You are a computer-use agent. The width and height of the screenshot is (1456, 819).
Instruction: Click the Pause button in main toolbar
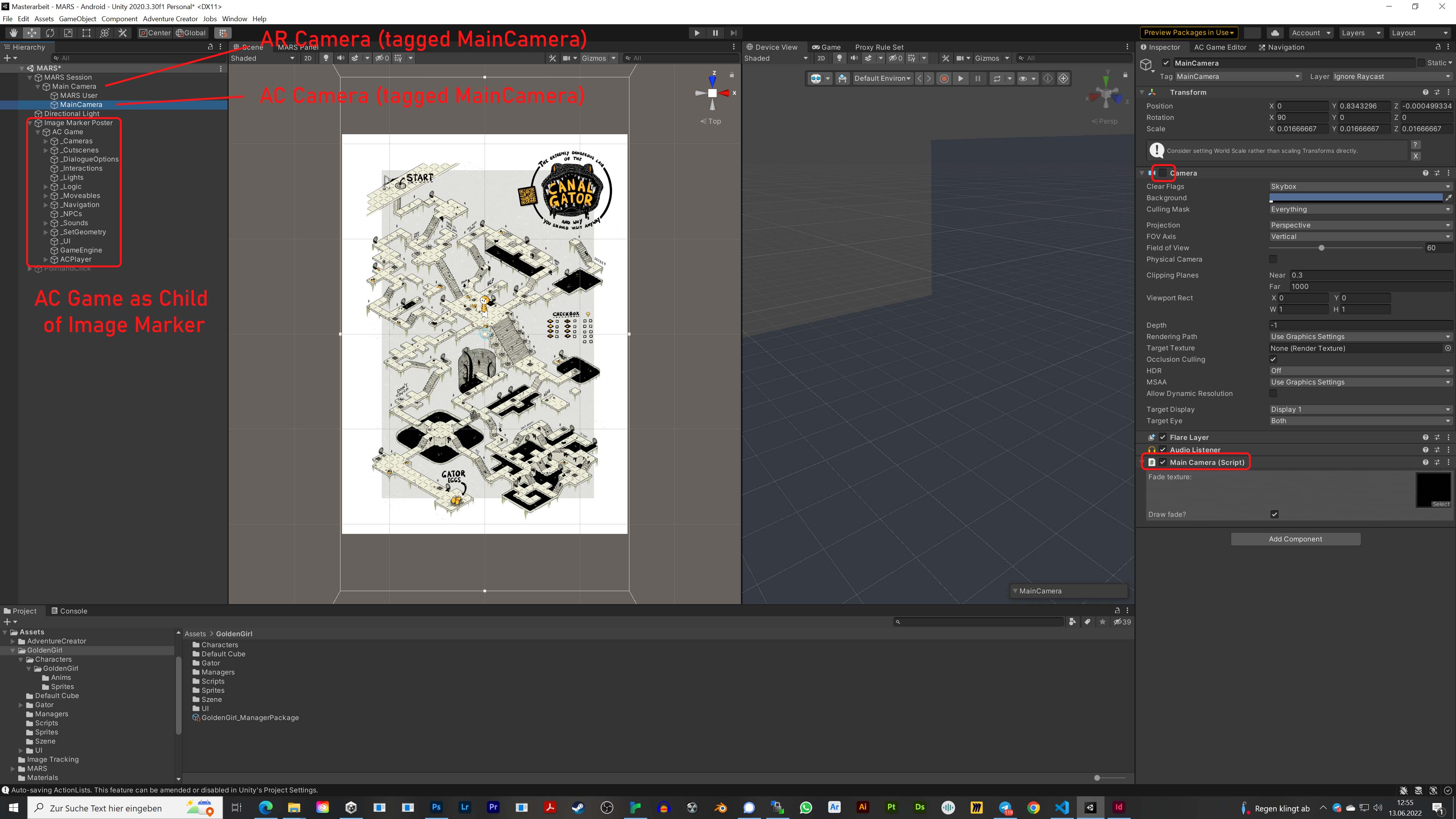coord(715,33)
